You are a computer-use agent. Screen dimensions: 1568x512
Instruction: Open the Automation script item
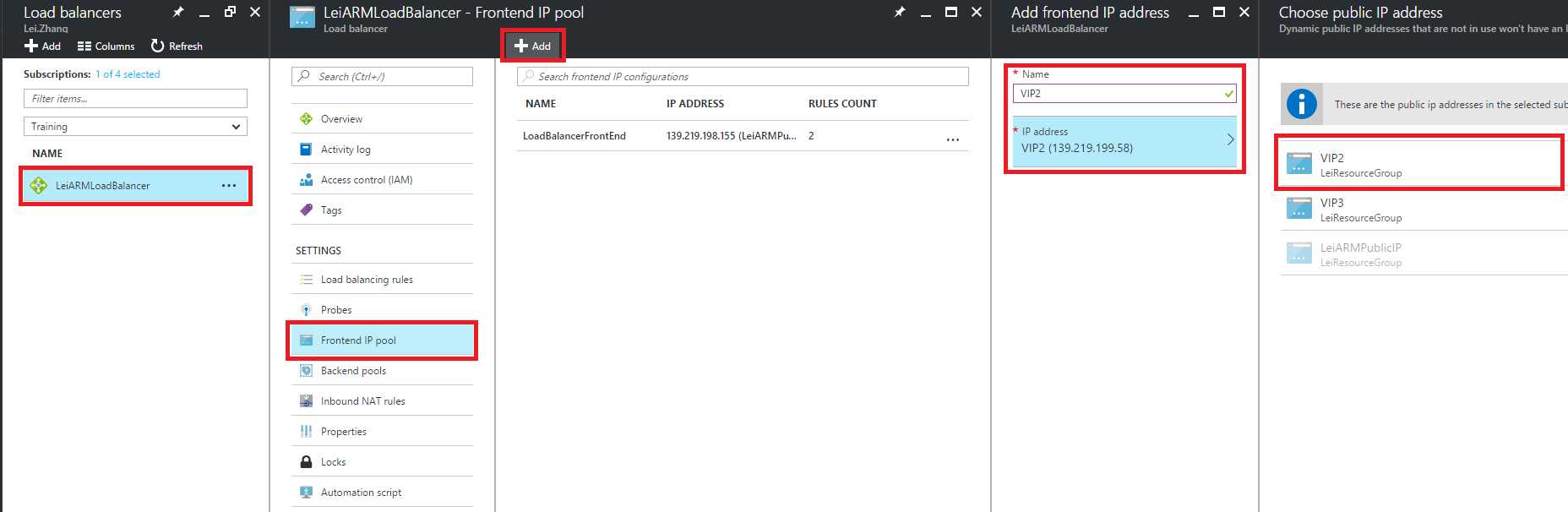point(382,493)
